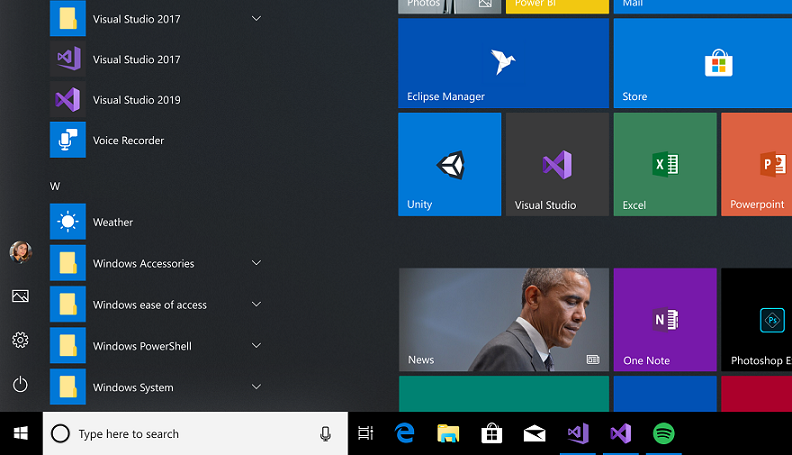This screenshot has height=455, width=792.
Task: Launch the Powerpoint tile
Action: [x=756, y=164]
